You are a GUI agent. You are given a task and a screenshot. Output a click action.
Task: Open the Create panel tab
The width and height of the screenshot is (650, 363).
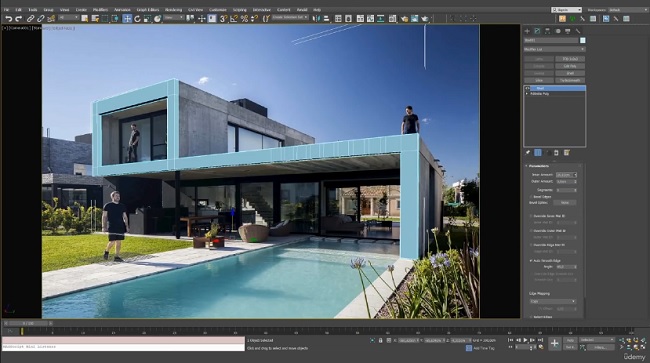click(527, 31)
